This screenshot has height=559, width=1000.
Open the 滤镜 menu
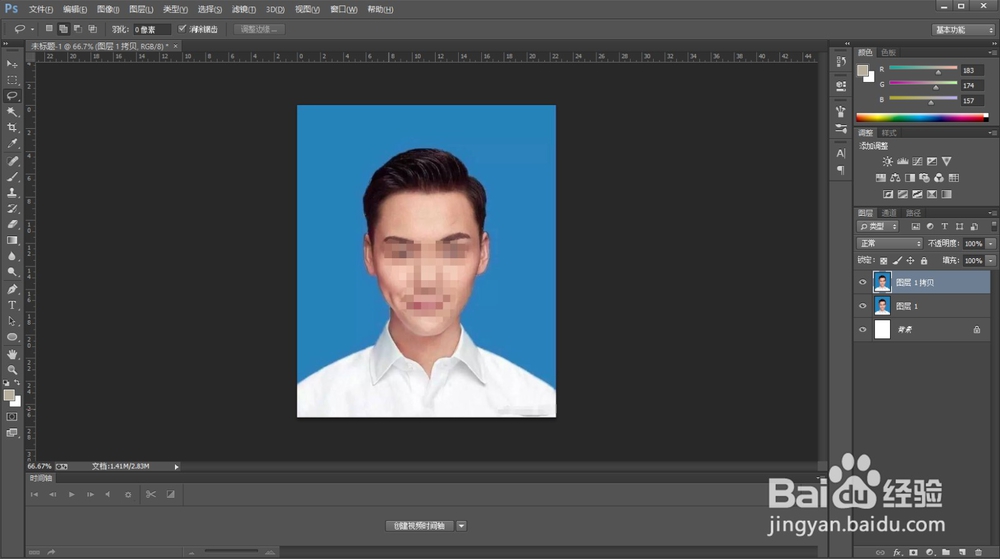[x=242, y=9]
